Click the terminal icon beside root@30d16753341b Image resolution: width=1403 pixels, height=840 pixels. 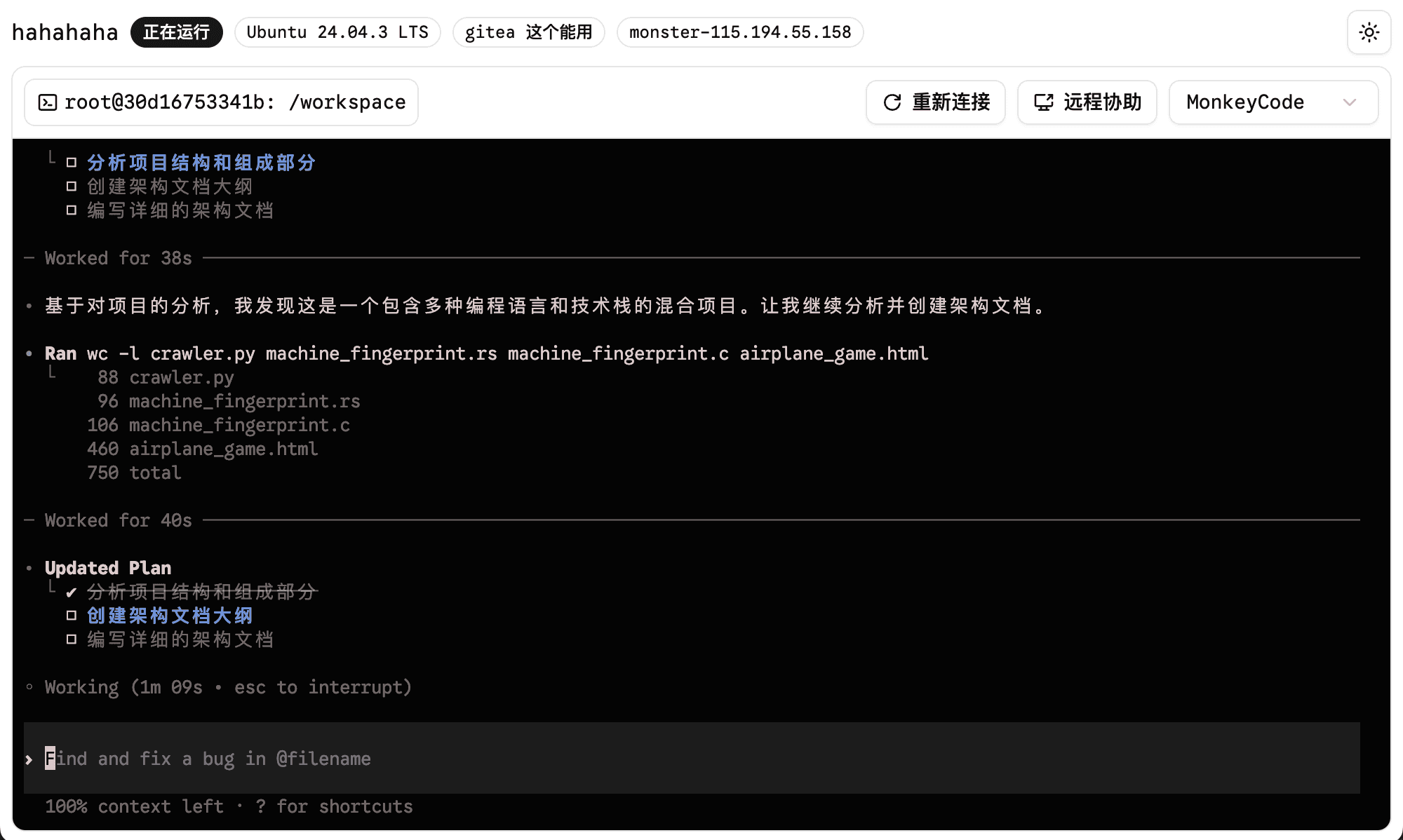point(48,102)
